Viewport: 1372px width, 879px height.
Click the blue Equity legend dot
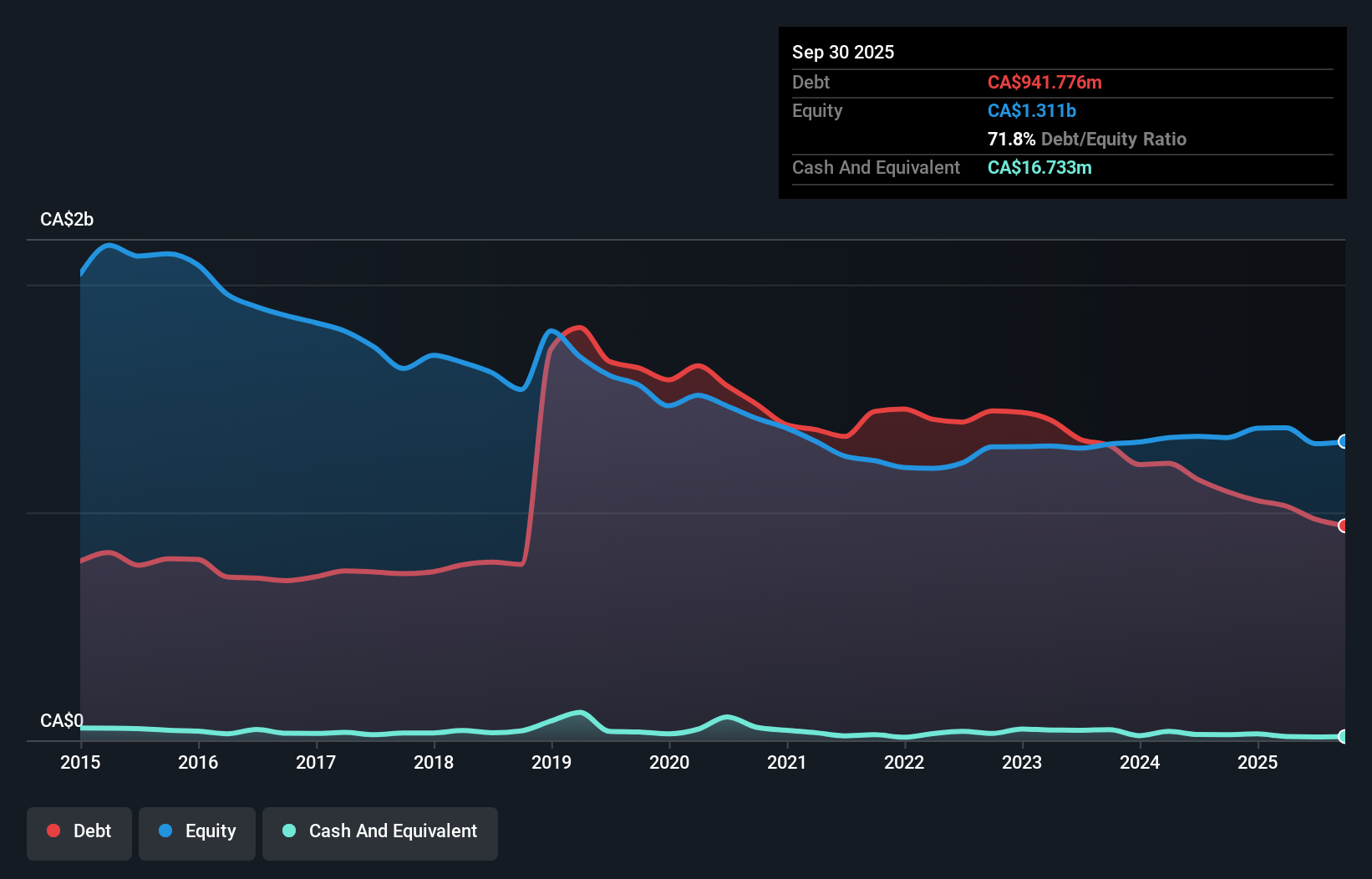pos(166,831)
